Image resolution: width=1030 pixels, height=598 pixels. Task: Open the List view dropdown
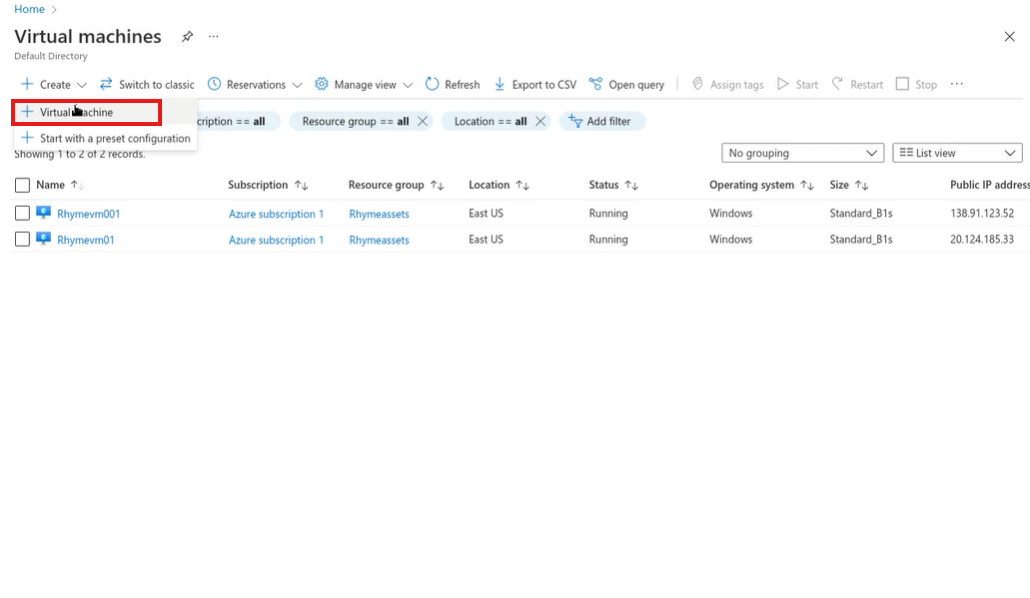point(957,153)
